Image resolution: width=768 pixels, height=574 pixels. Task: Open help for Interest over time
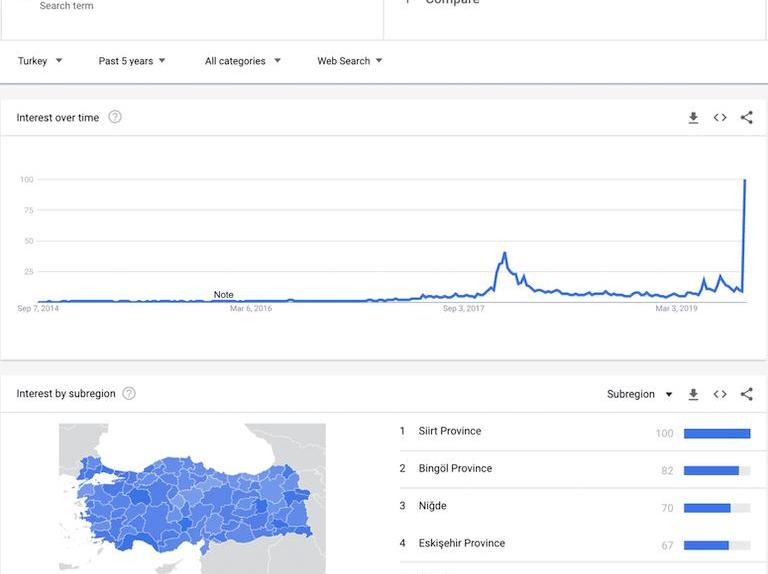pos(115,117)
